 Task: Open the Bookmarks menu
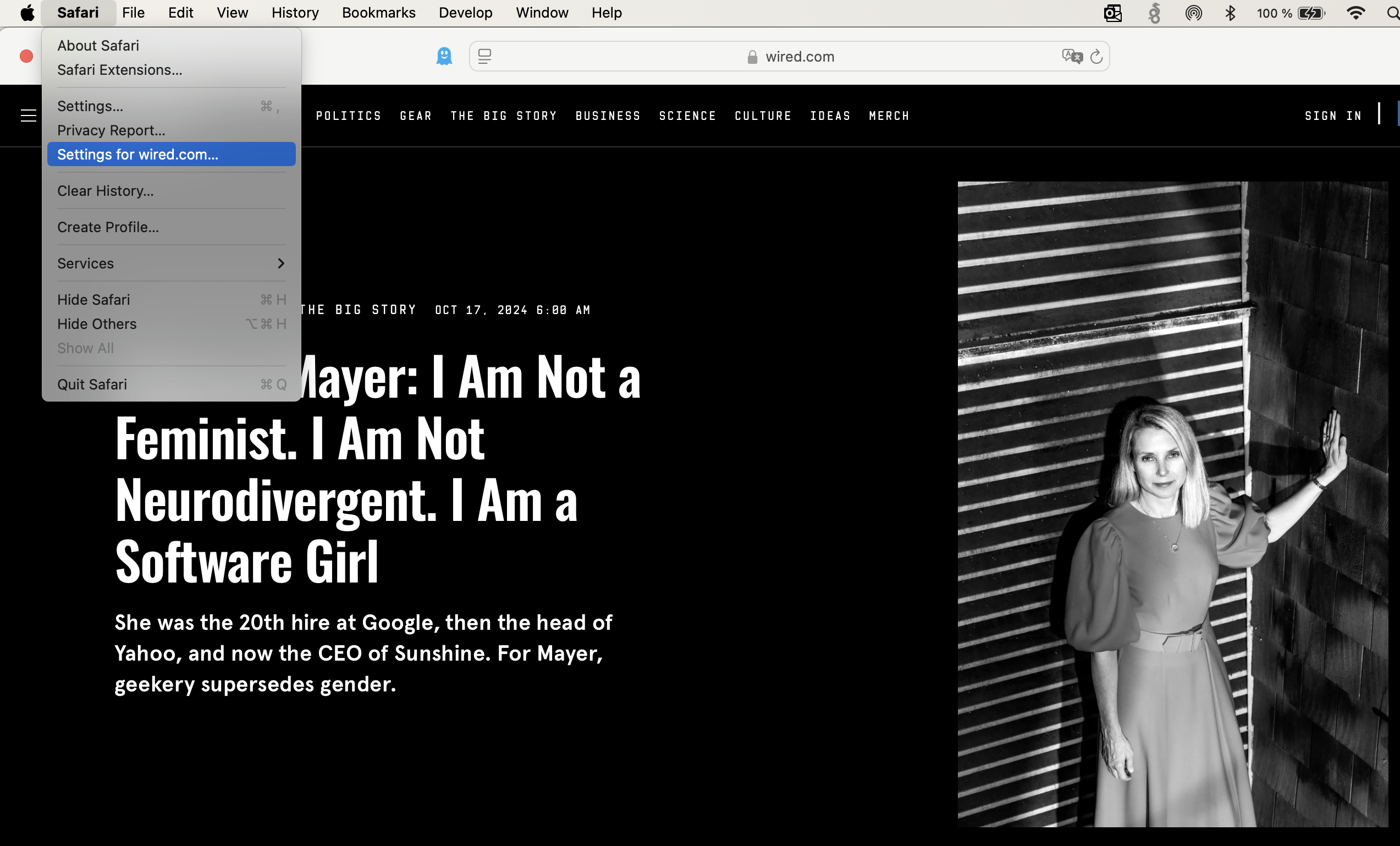(x=378, y=13)
